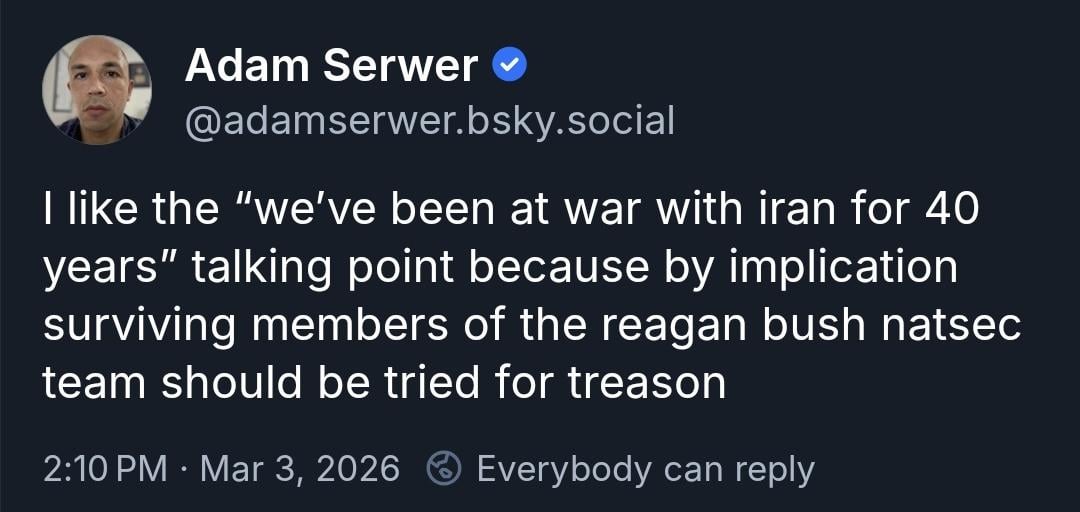Visit the @adamserwer.bsky.social handle
The image size is (1080, 512).
pos(429,120)
